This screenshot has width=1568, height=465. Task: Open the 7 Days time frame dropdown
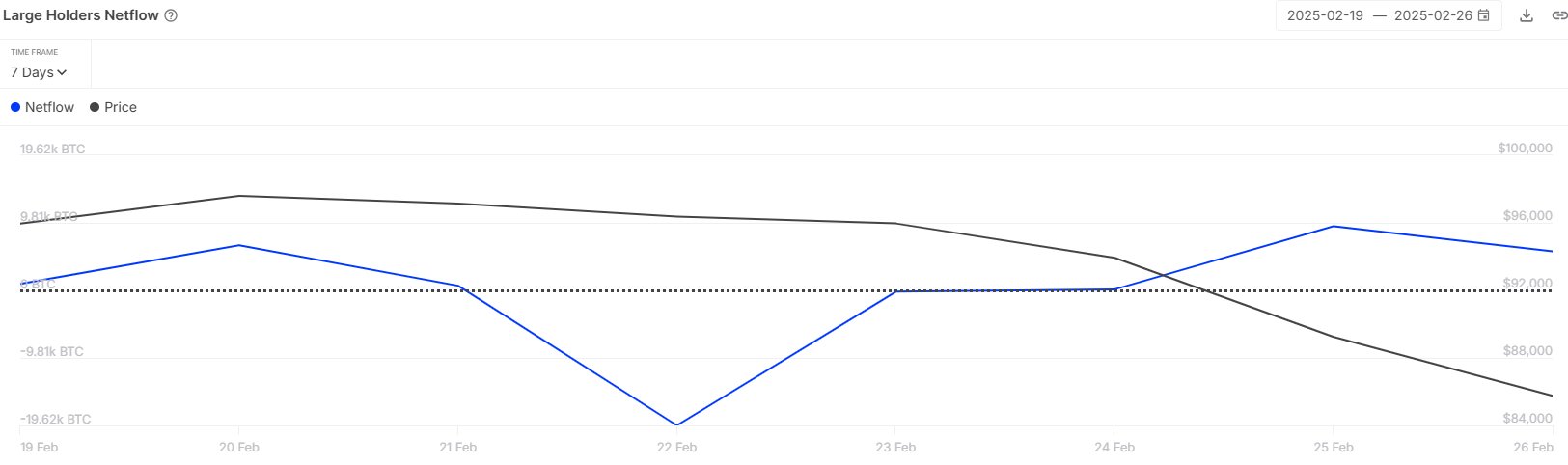(39, 72)
